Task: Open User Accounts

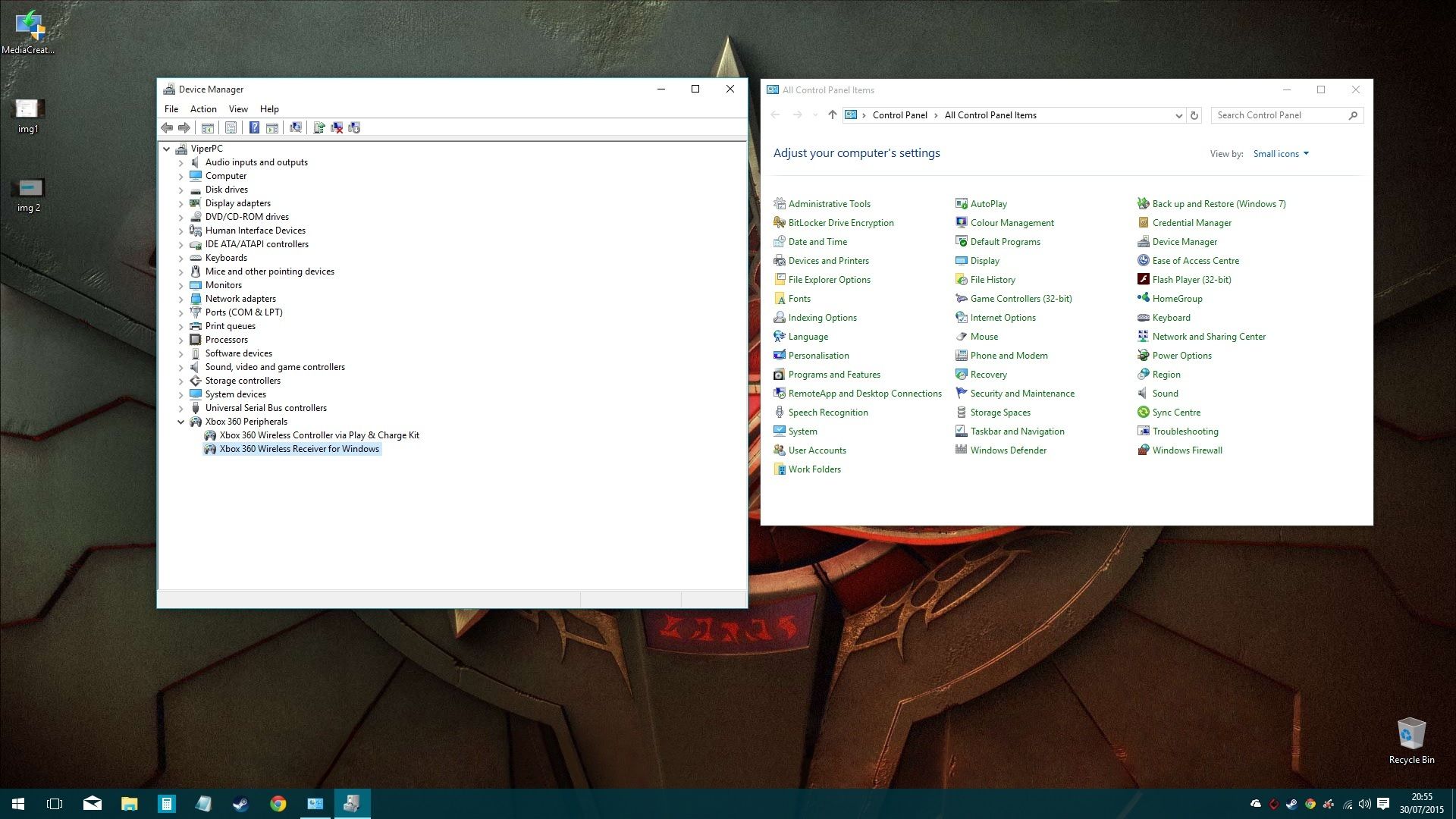Action: pos(810,450)
